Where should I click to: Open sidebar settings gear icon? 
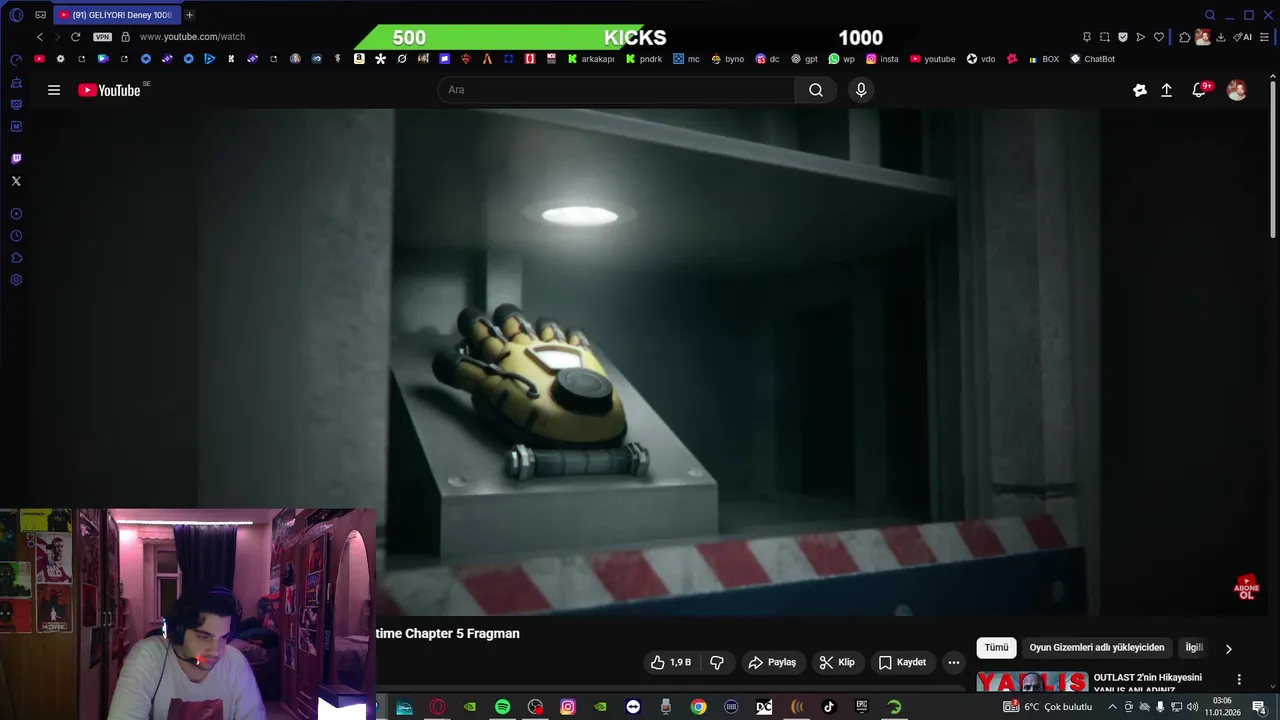pyautogui.click(x=16, y=280)
